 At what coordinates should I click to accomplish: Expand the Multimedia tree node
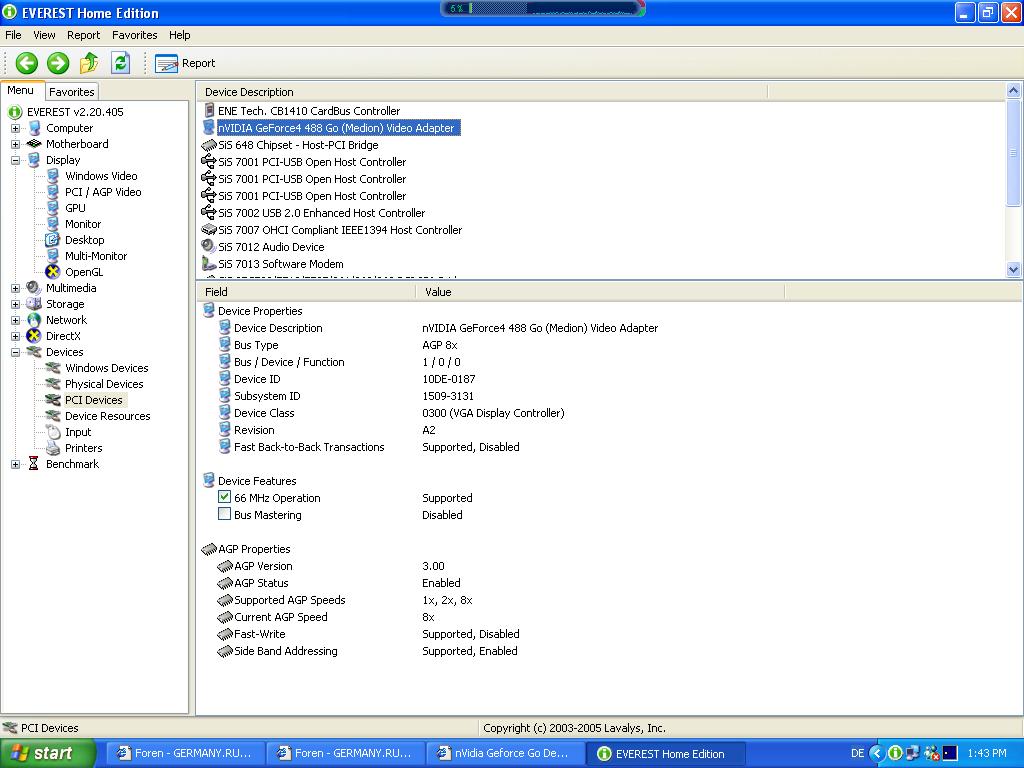[15, 289]
